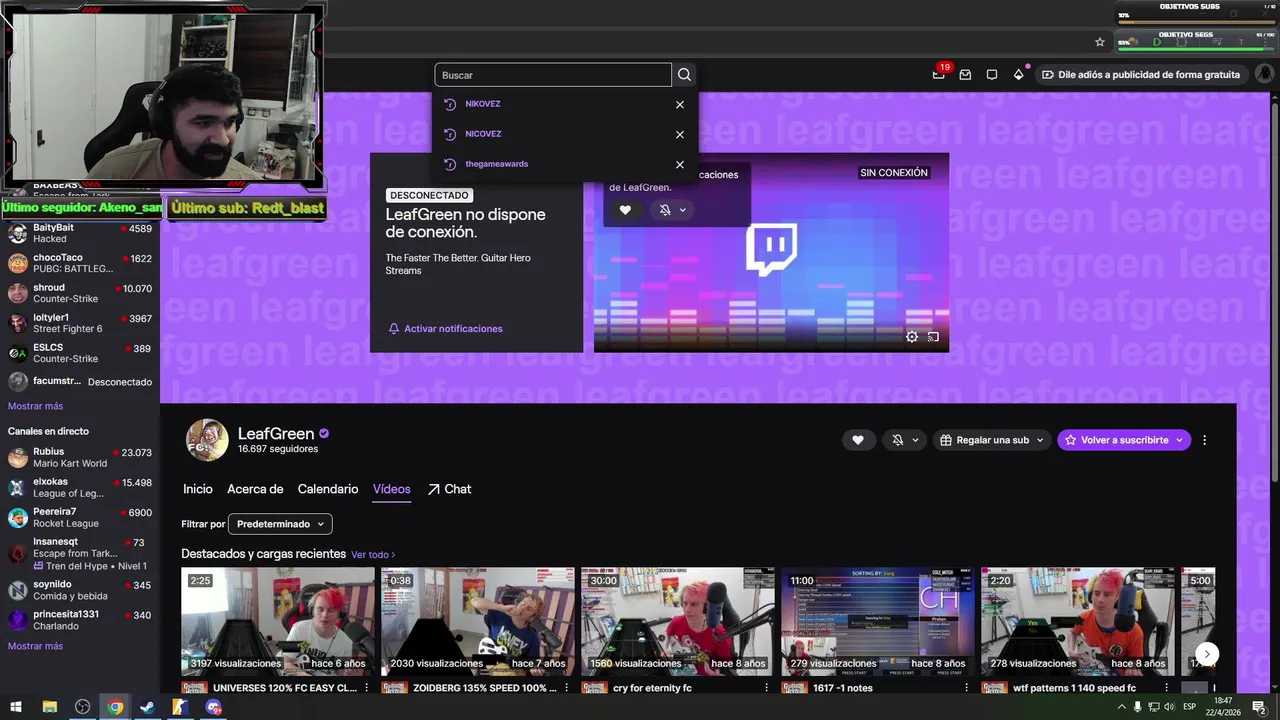
Task: Remove NIKOVEZ from search history
Action: (x=680, y=104)
